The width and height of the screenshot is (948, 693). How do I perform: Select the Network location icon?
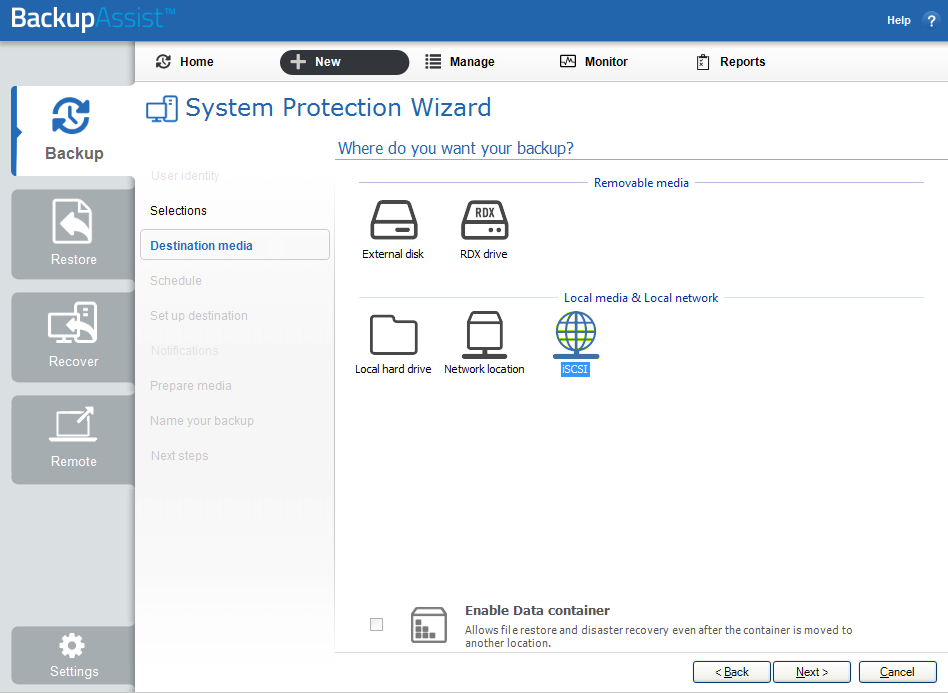tap(484, 334)
